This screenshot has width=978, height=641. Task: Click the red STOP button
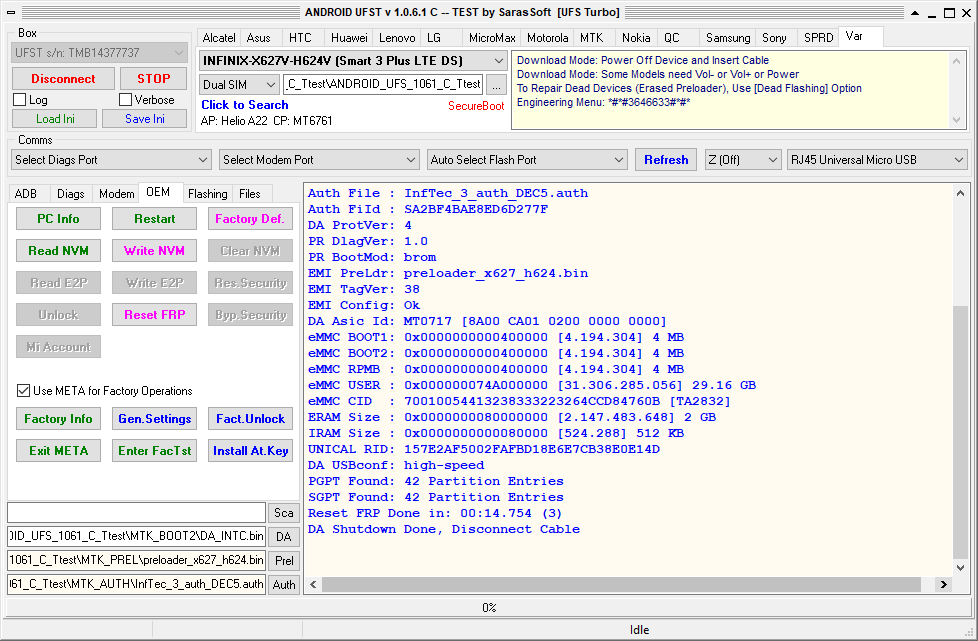click(x=153, y=79)
